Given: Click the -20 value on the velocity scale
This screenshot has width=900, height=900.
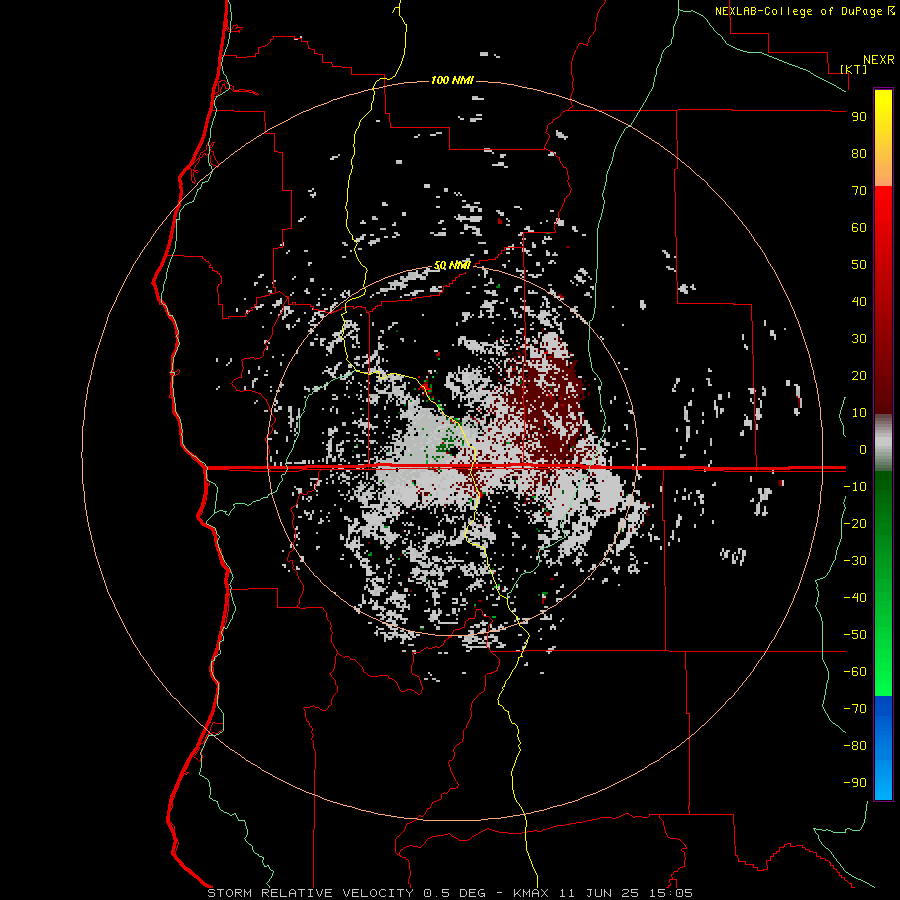Looking at the screenshot, I should tap(855, 523).
